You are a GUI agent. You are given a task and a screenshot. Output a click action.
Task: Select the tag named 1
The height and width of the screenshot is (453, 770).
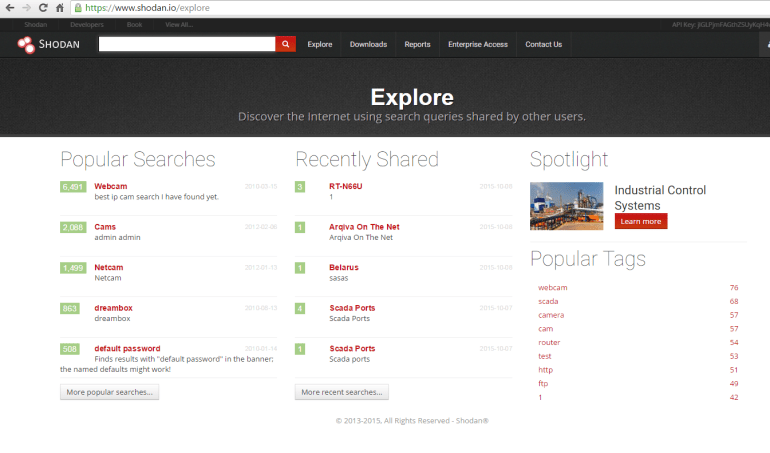tap(540, 397)
